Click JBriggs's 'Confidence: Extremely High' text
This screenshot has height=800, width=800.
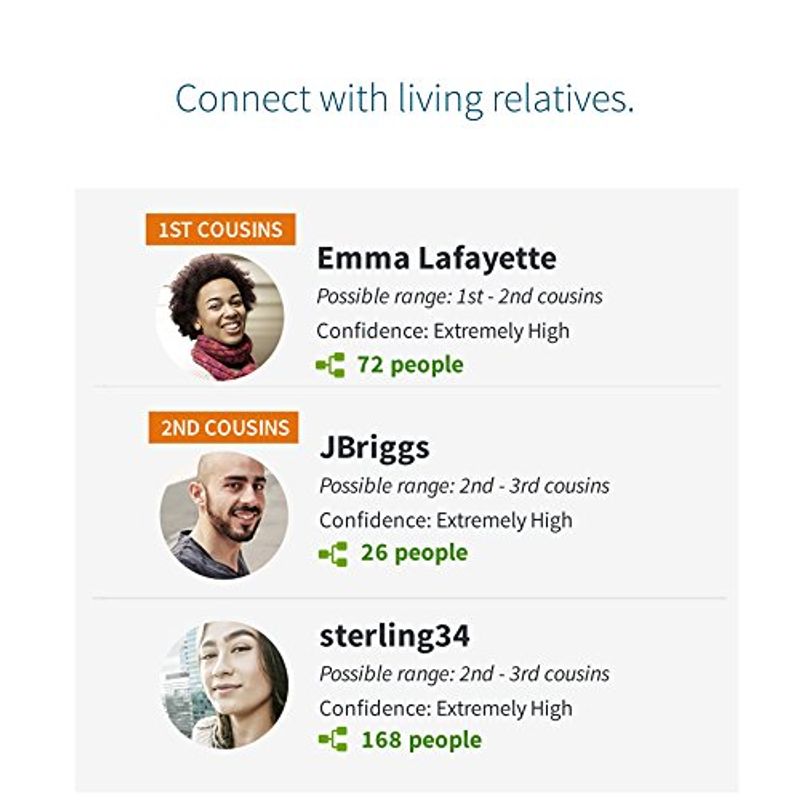(446, 521)
